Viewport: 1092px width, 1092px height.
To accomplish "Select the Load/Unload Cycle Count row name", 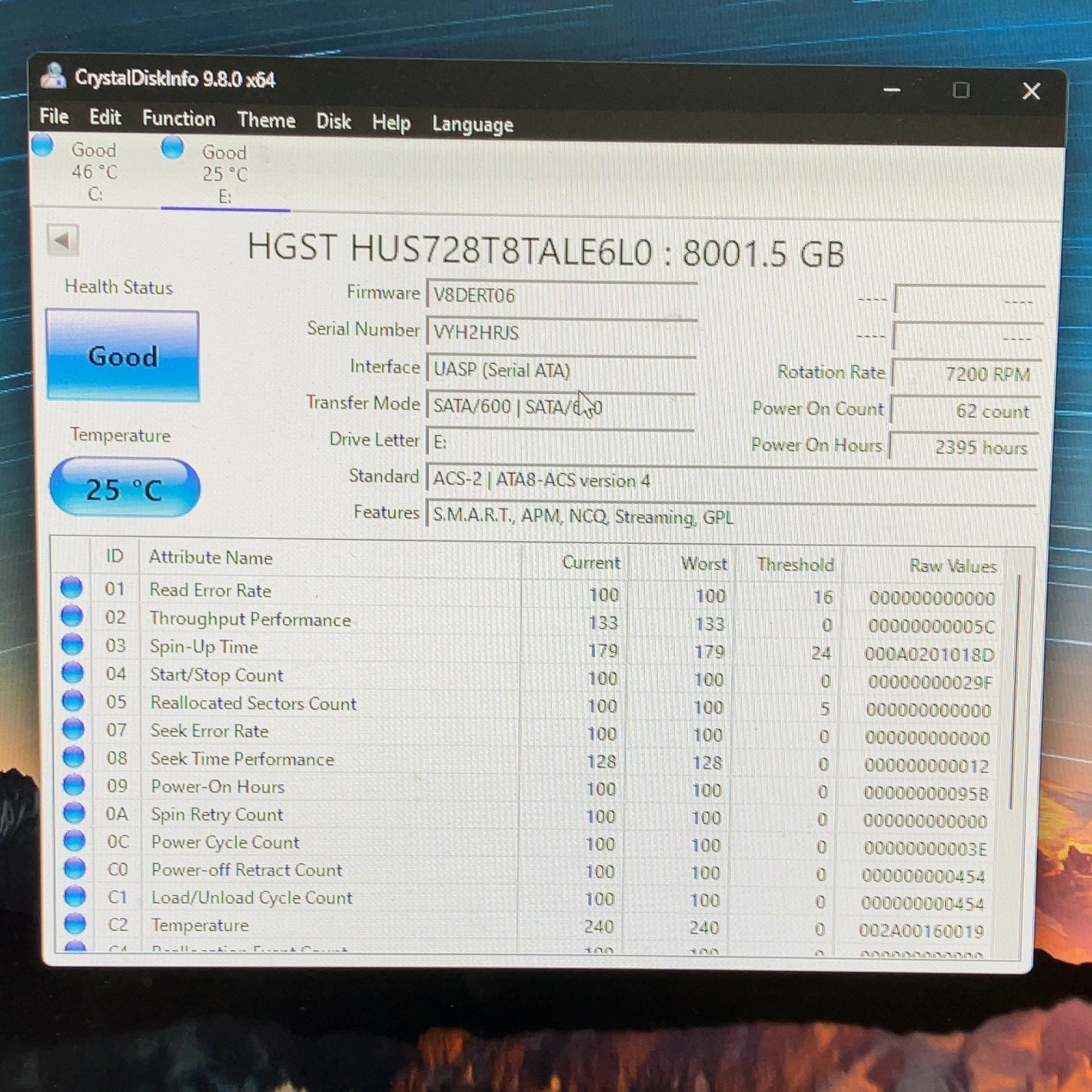I will [x=252, y=898].
